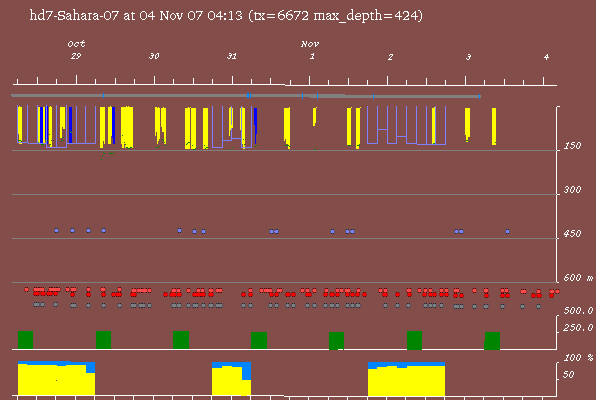Click the 450 depth axis label

(572, 233)
